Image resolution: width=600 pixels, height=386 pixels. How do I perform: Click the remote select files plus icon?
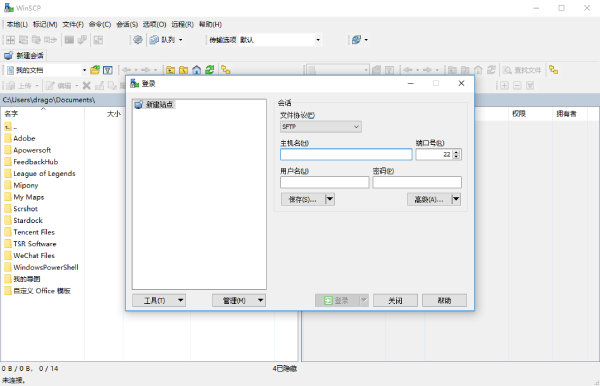(x=504, y=86)
